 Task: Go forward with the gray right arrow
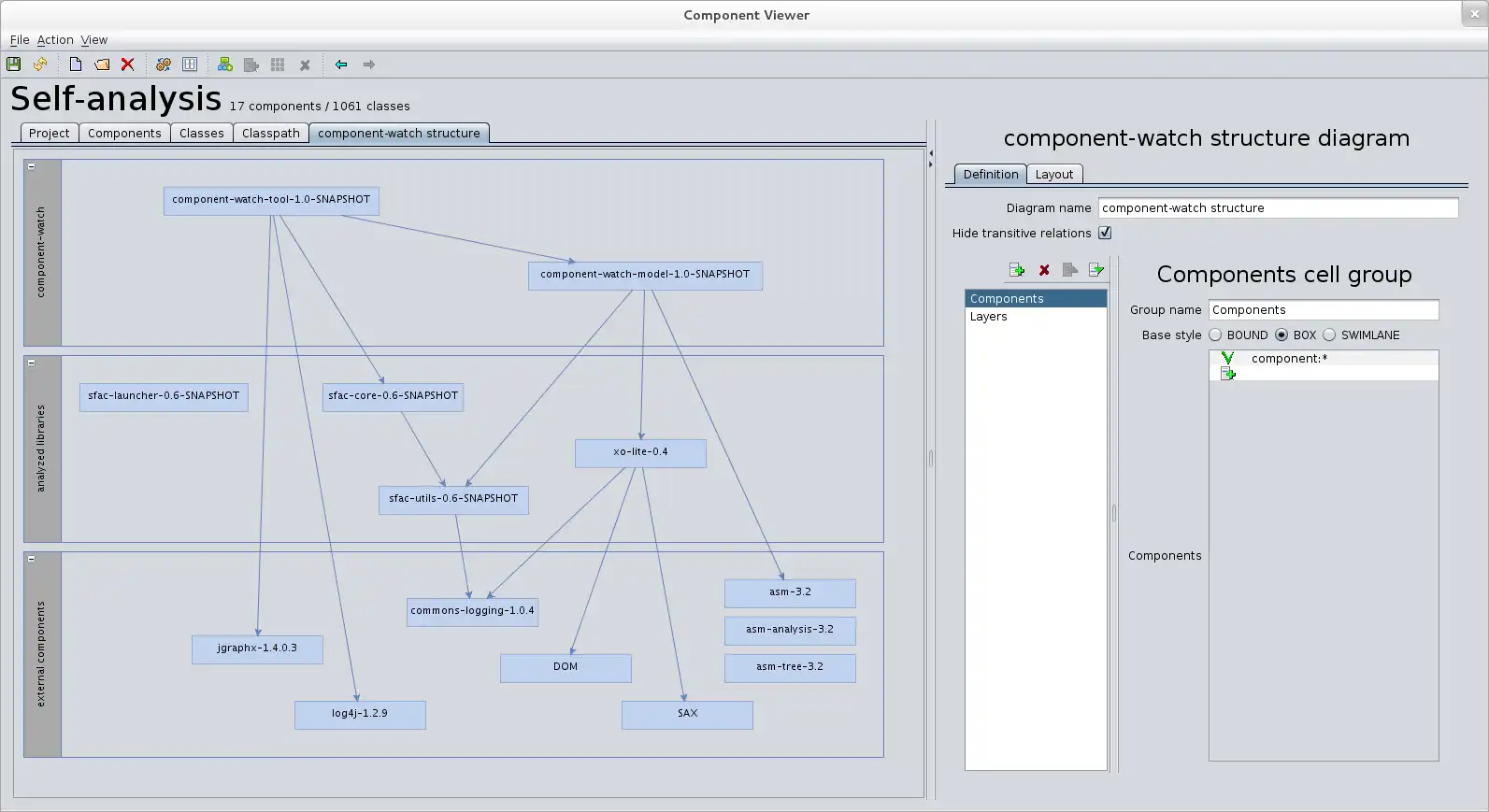369,64
